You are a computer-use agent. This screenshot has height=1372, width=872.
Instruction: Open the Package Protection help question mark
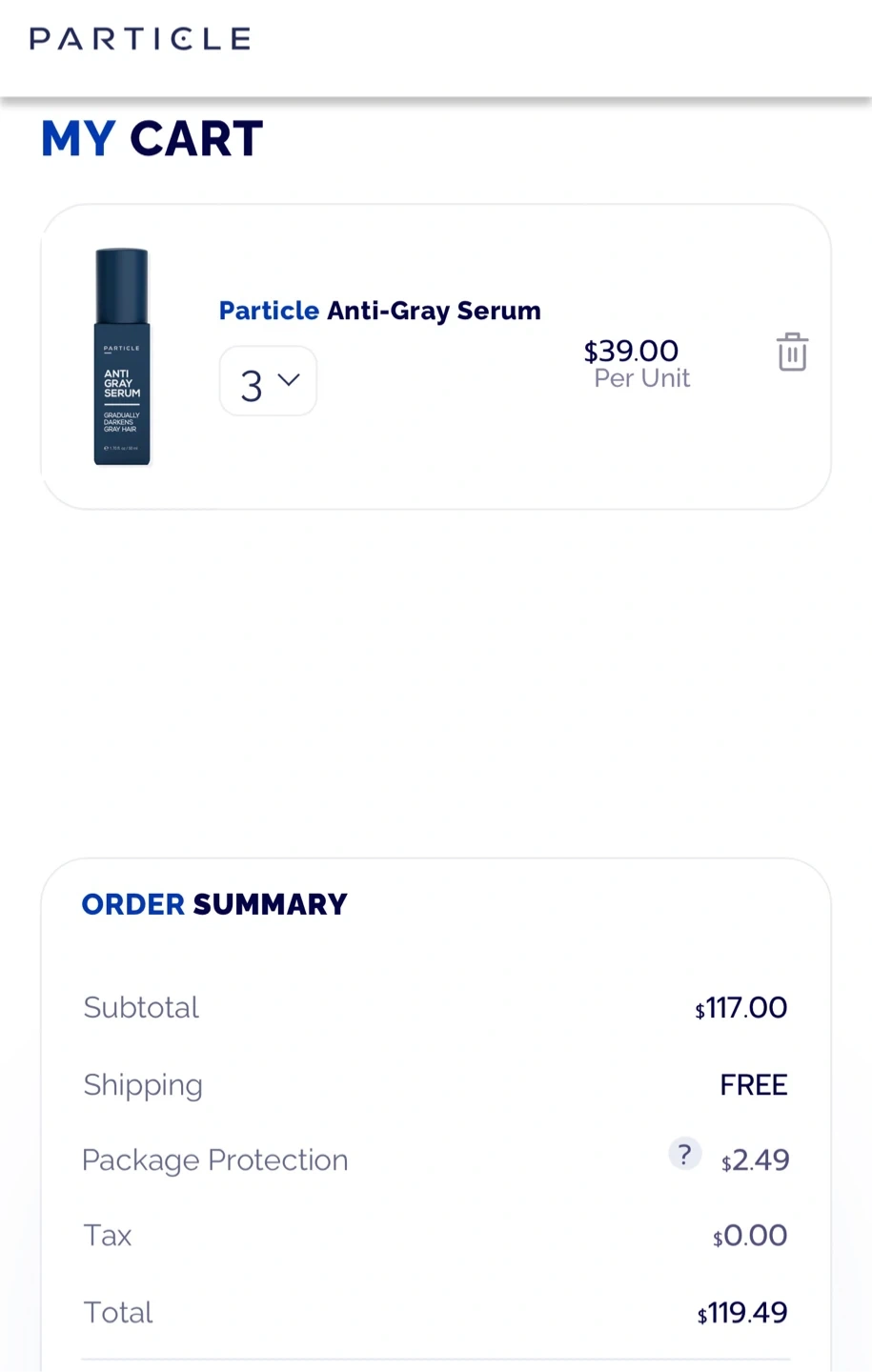coord(684,1154)
